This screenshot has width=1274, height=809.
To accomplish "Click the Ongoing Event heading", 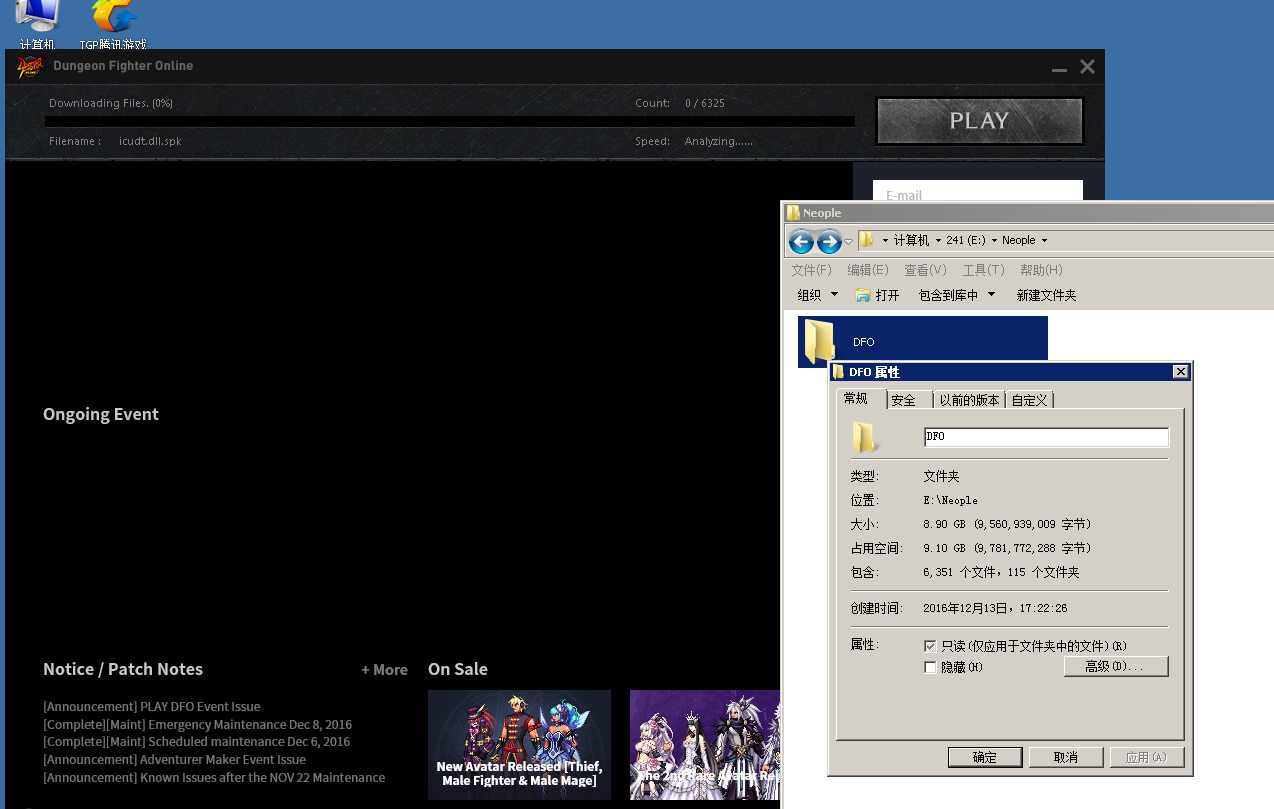I will coord(101,414).
